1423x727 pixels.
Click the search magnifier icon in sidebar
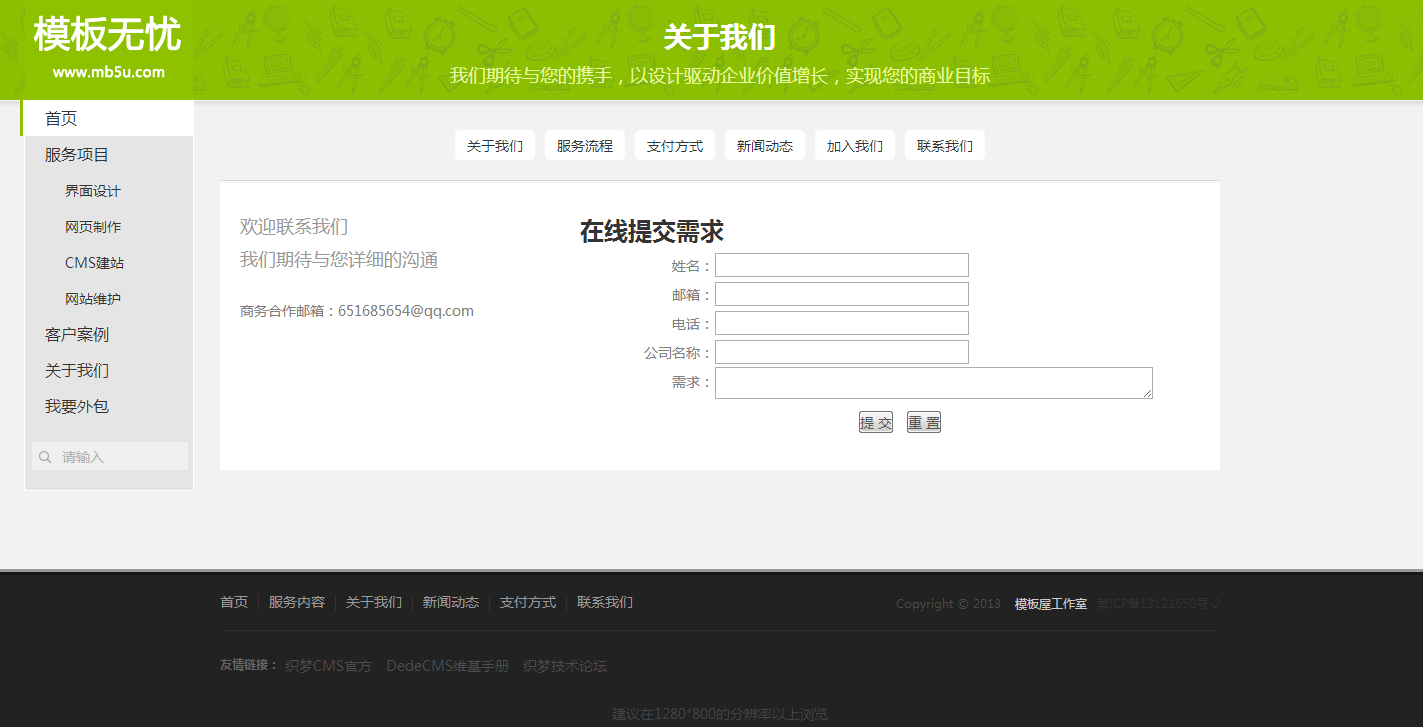click(45, 457)
